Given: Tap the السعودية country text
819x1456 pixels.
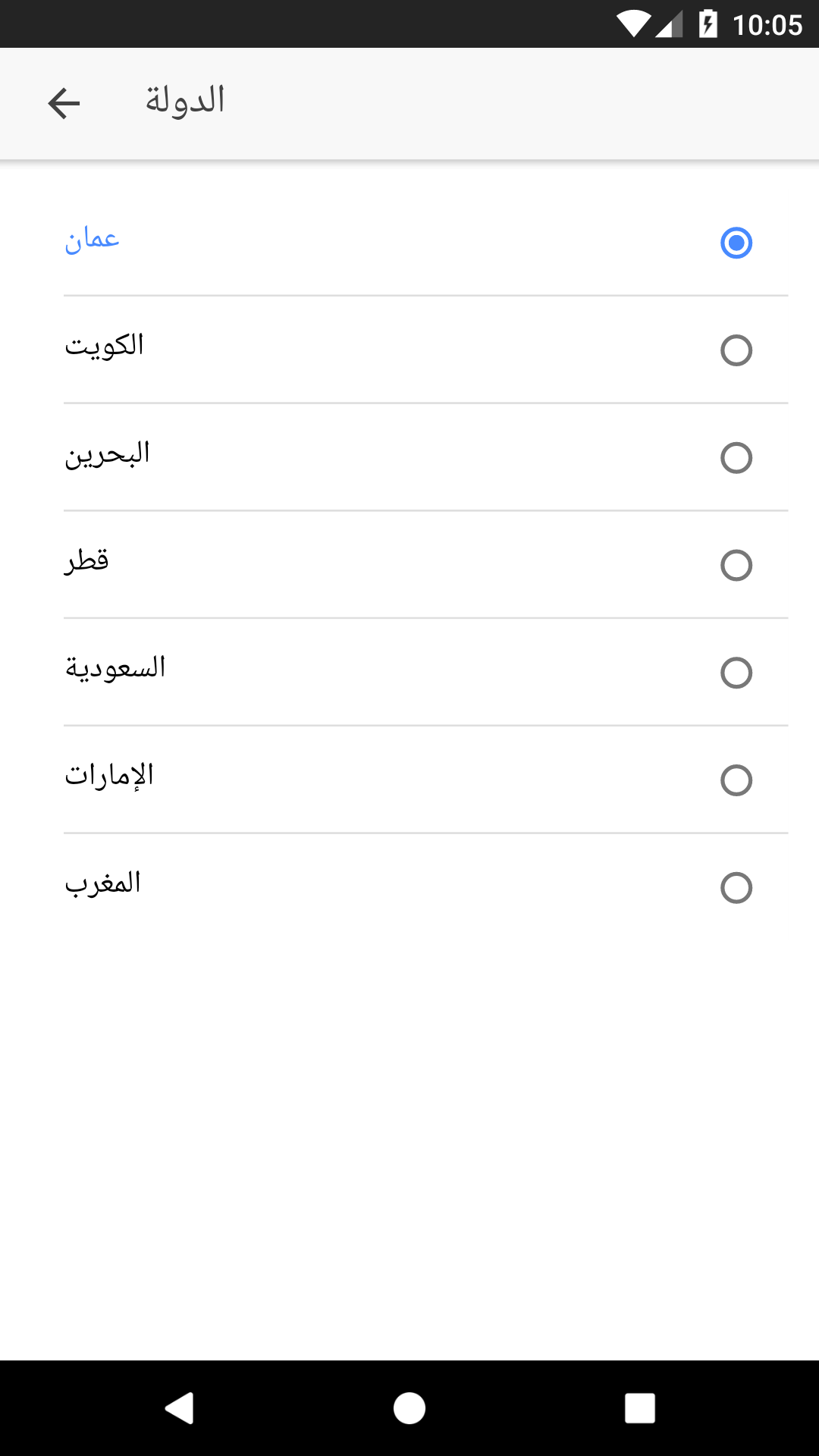Looking at the screenshot, I should point(115,669).
